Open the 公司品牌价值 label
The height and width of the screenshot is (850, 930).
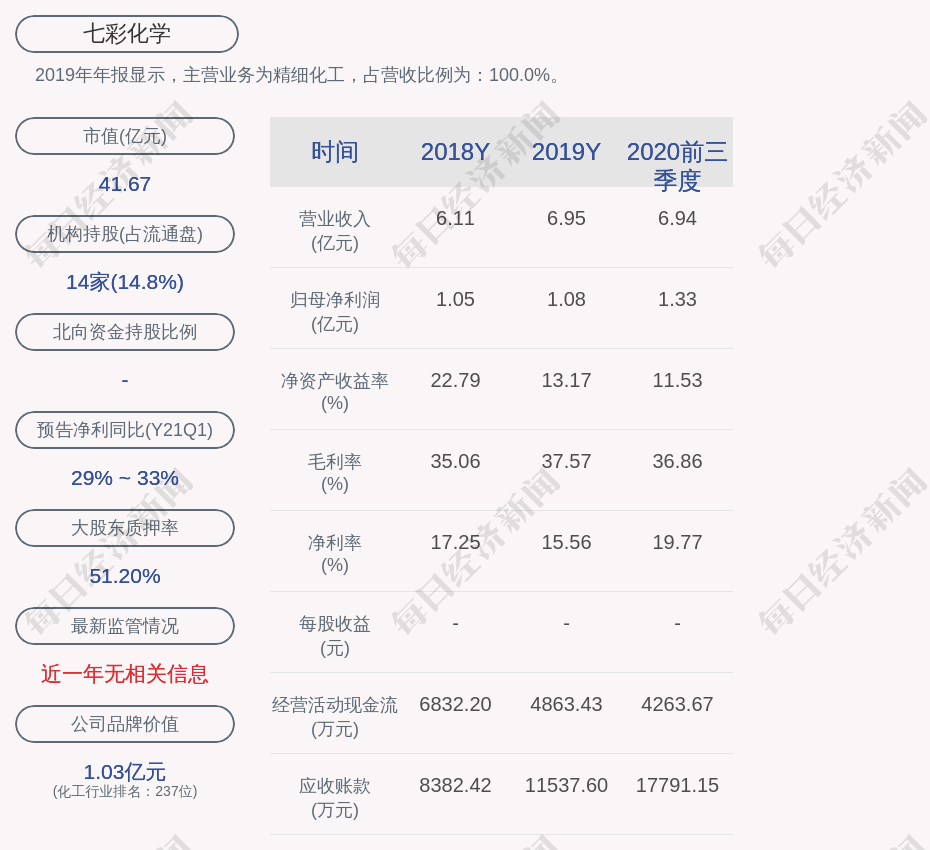point(125,724)
